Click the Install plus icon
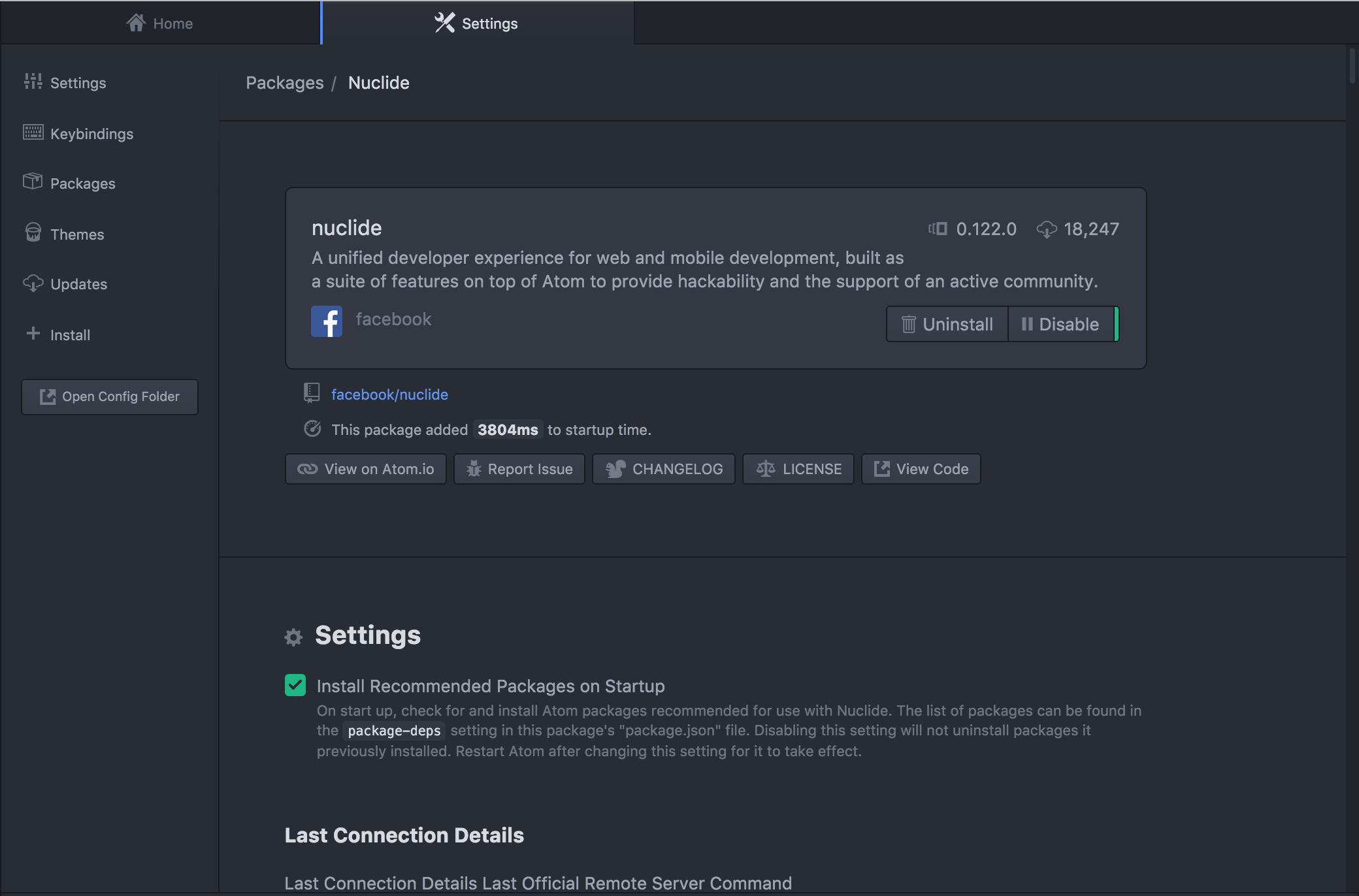1359x896 pixels. (33, 334)
